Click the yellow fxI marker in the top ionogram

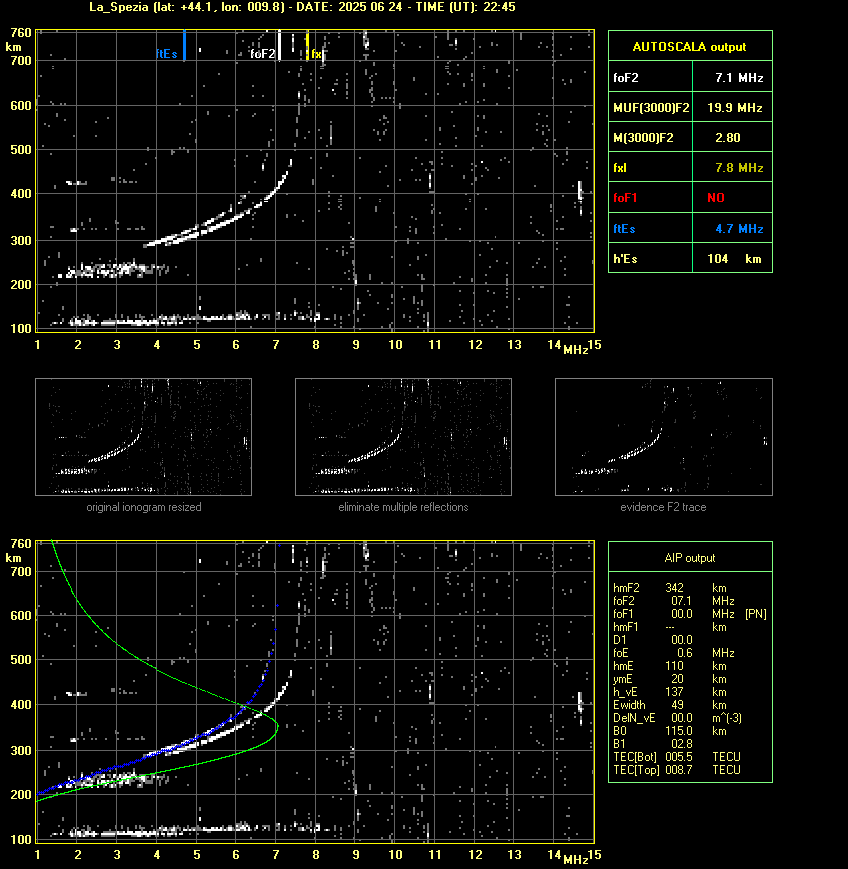pyautogui.click(x=308, y=45)
